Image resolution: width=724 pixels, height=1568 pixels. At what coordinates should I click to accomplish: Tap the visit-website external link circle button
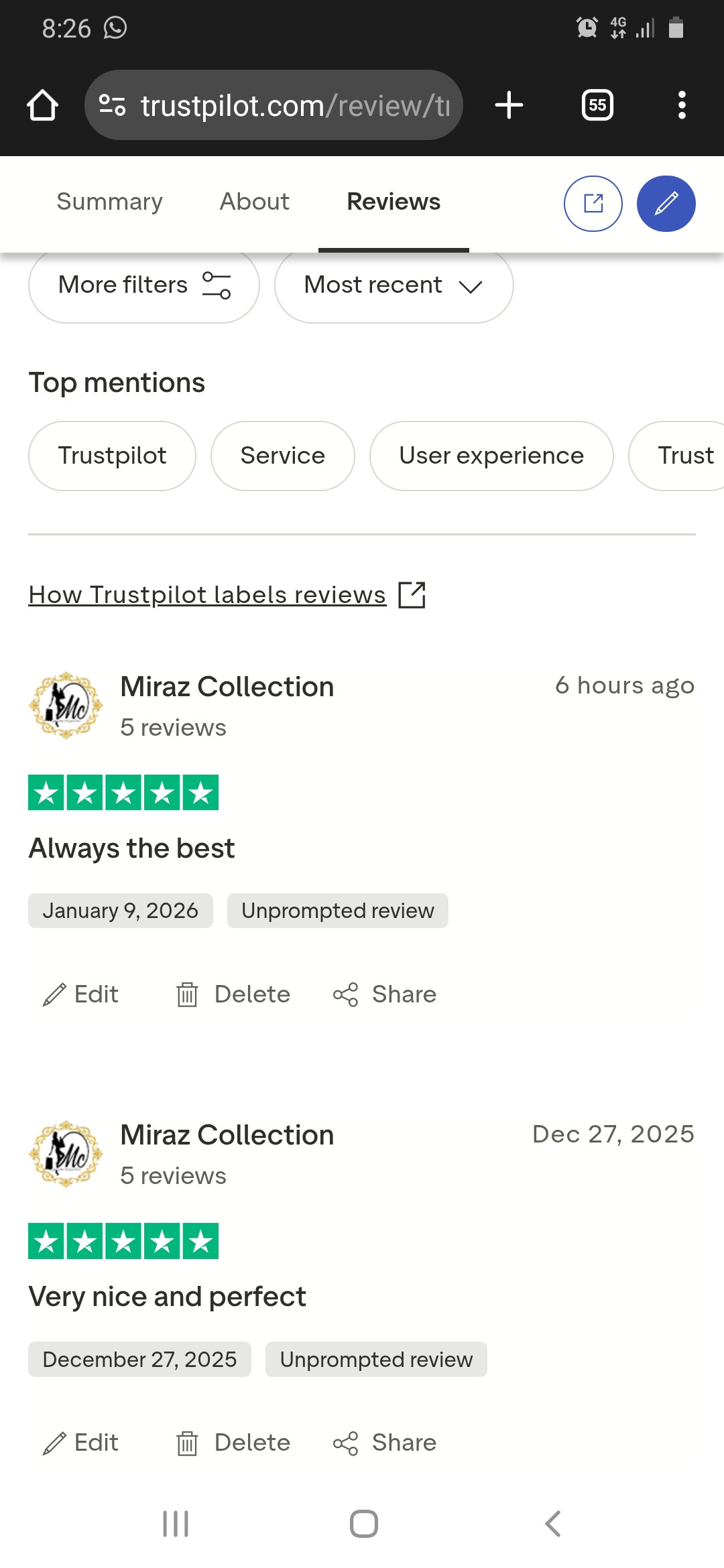(593, 204)
